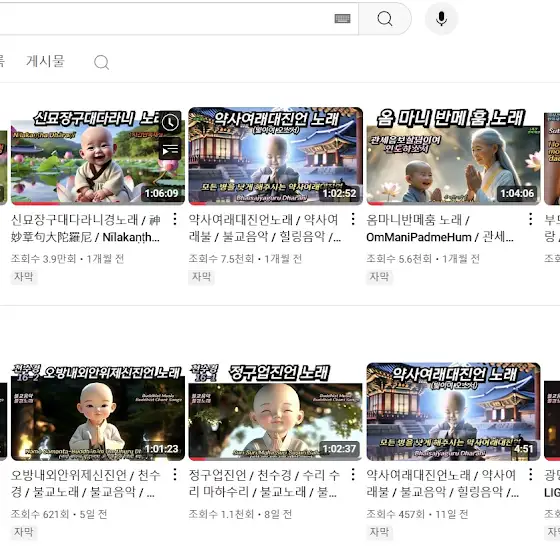Click 자막 badge under 오방내외안위제신진언
Image resolution: width=560 pixels, height=560 pixels.
(x=24, y=532)
